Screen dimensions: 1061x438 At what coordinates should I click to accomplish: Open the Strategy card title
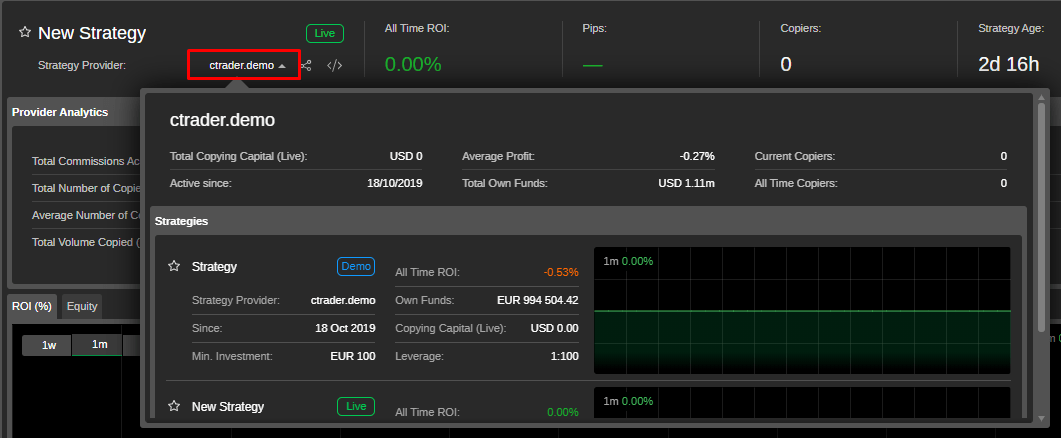(x=215, y=267)
